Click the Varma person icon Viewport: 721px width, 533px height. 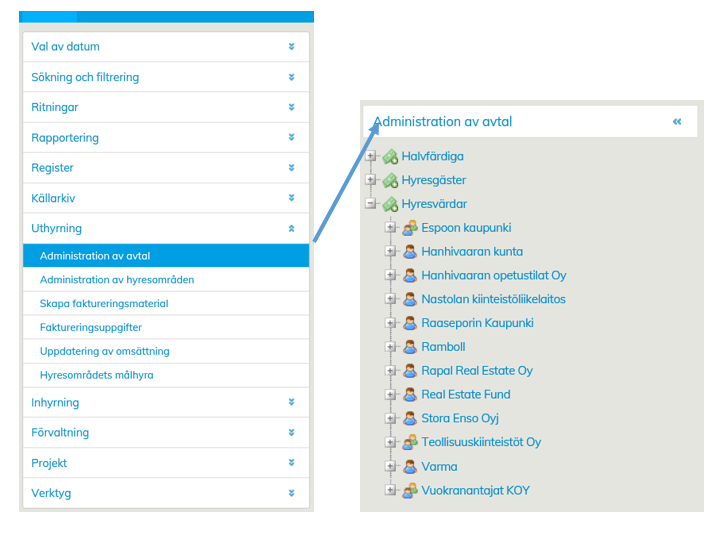(x=410, y=466)
